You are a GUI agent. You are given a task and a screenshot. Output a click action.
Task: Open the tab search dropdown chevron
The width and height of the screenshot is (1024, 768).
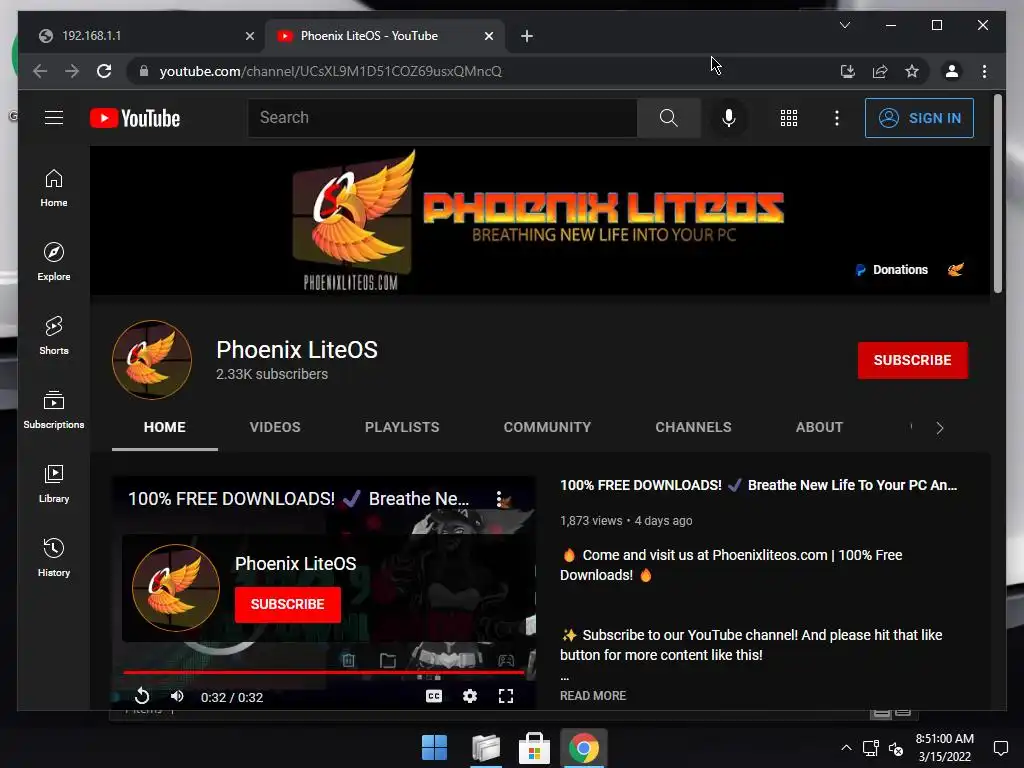click(844, 25)
